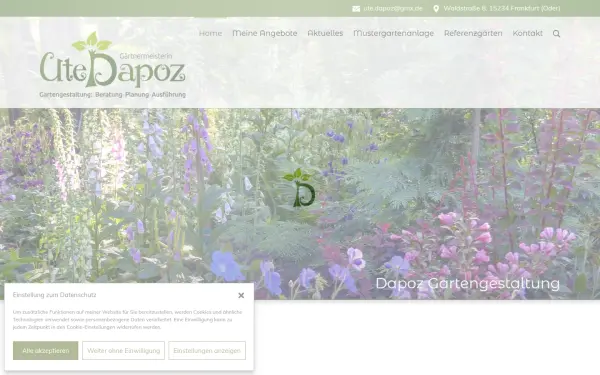
Task: Click ute.dapoz@gmx.de email address link
Action: click(x=393, y=8)
